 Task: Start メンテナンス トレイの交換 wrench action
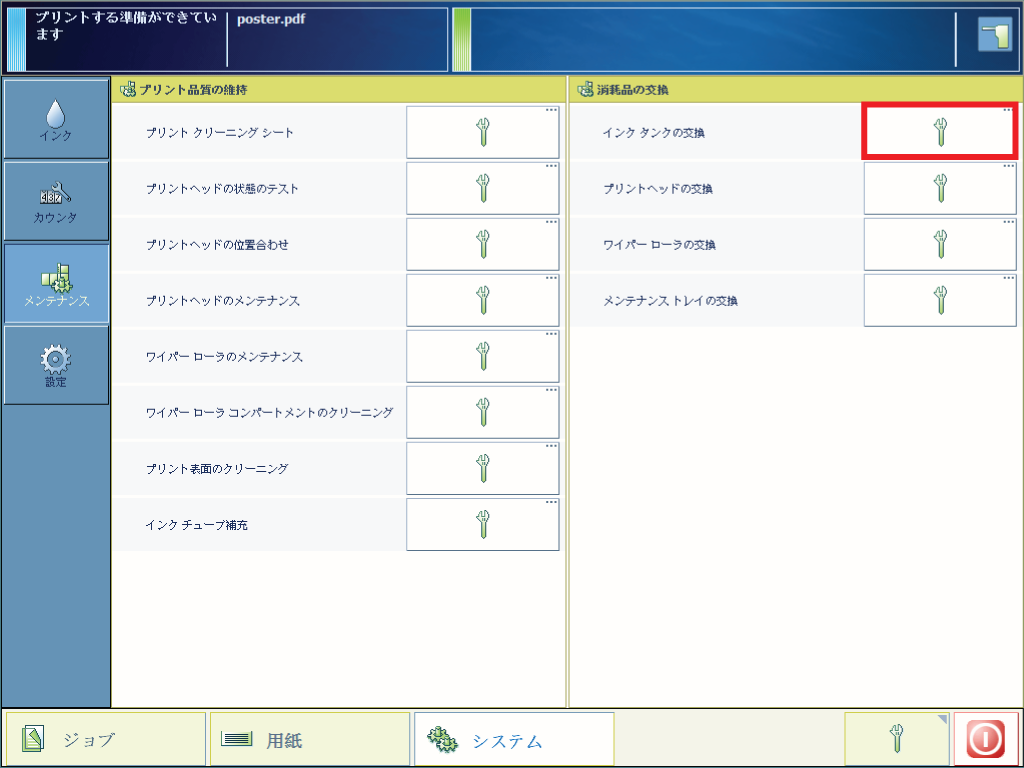click(940, 300)
